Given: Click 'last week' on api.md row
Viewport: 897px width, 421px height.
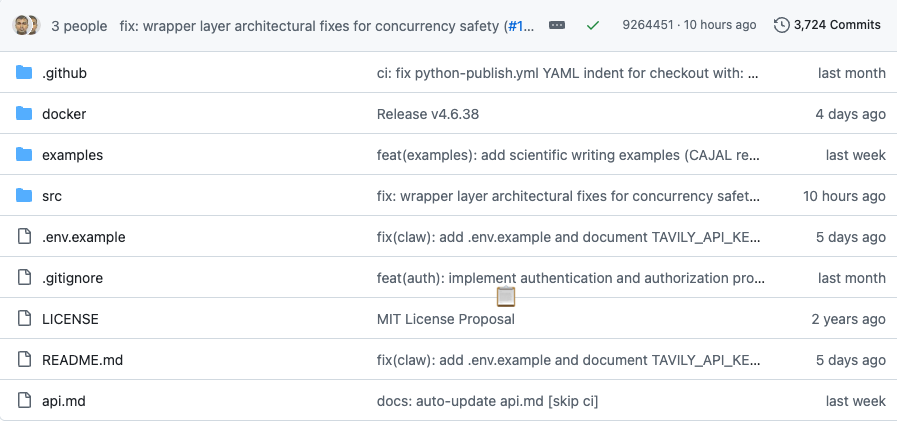Looking at the screenshot, I should pyautogui.click(x=856, y=402).
